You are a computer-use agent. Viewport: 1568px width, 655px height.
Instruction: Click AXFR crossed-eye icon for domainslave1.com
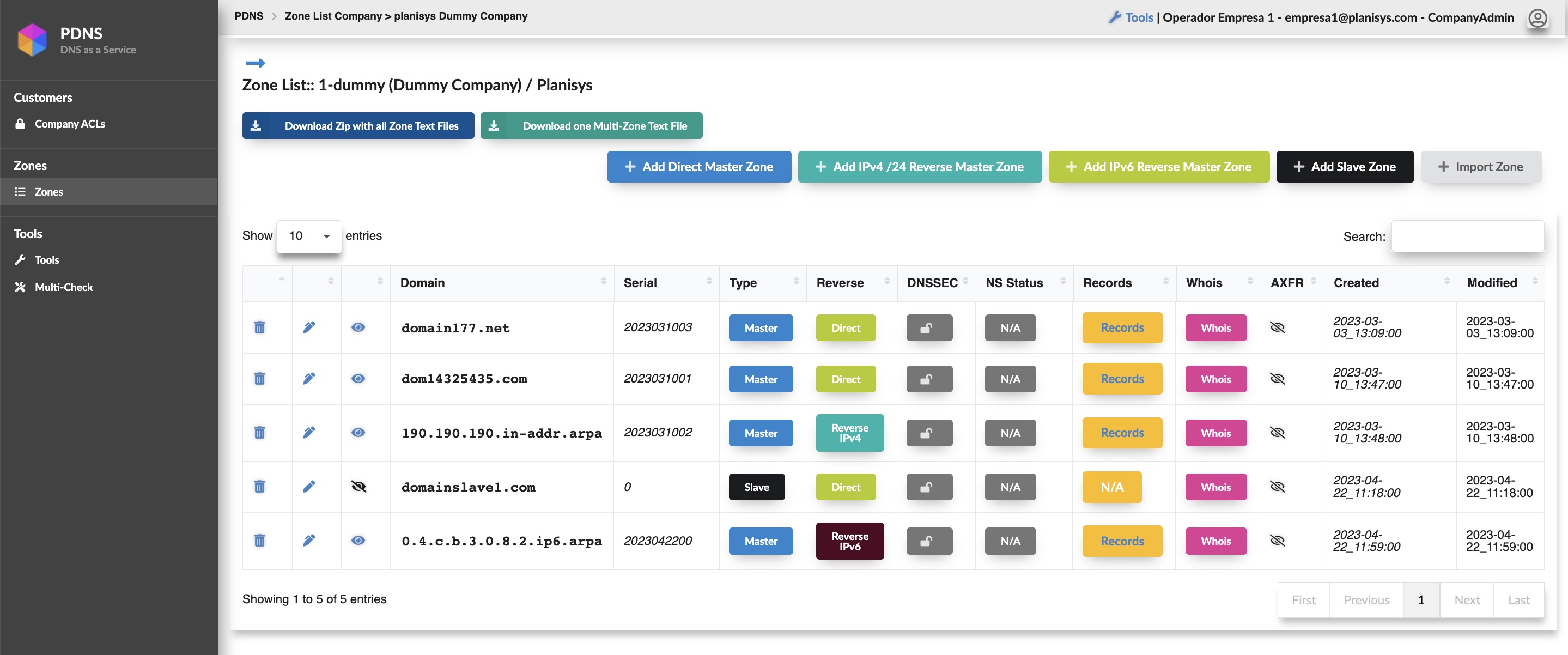click(x=1277, y=487)
